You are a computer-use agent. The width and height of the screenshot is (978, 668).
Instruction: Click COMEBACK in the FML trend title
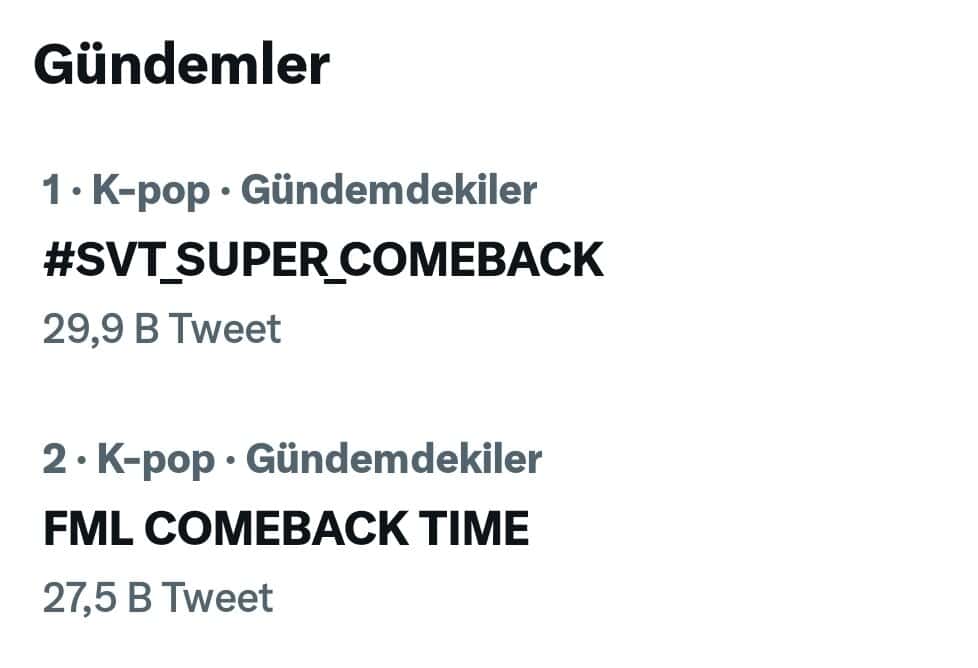(x=275, y=529)
